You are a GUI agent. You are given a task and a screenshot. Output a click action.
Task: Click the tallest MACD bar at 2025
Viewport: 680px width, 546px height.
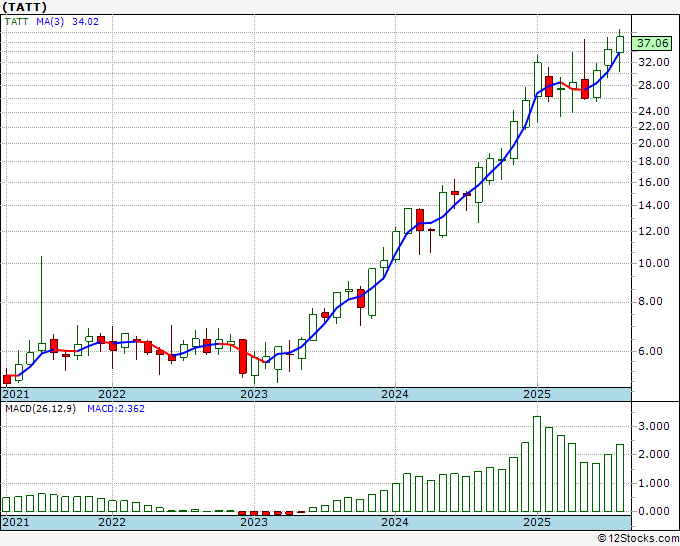click(x=537, y=464)
